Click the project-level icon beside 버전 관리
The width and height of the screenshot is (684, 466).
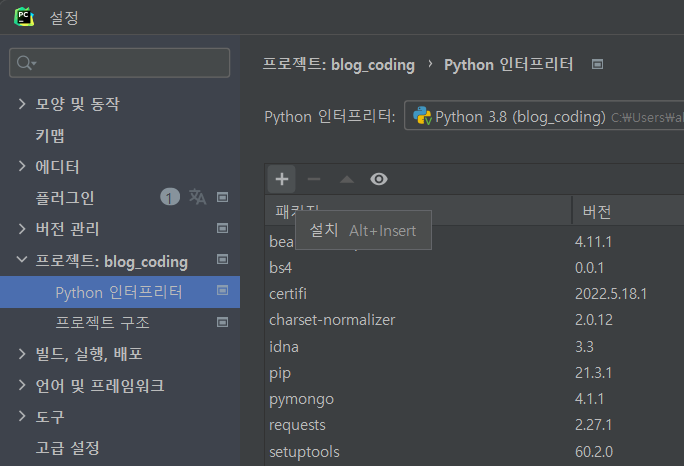222,228
